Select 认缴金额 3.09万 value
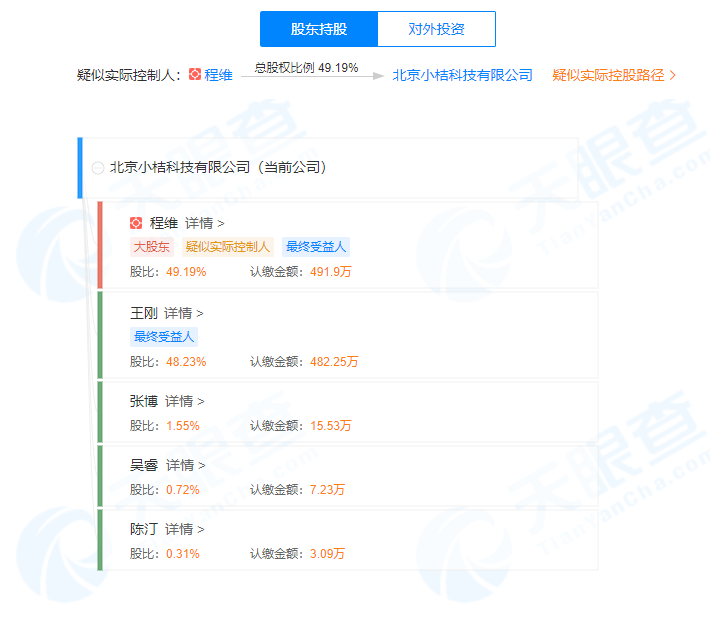Screen dimensions: 710x642 coord(327,553)
